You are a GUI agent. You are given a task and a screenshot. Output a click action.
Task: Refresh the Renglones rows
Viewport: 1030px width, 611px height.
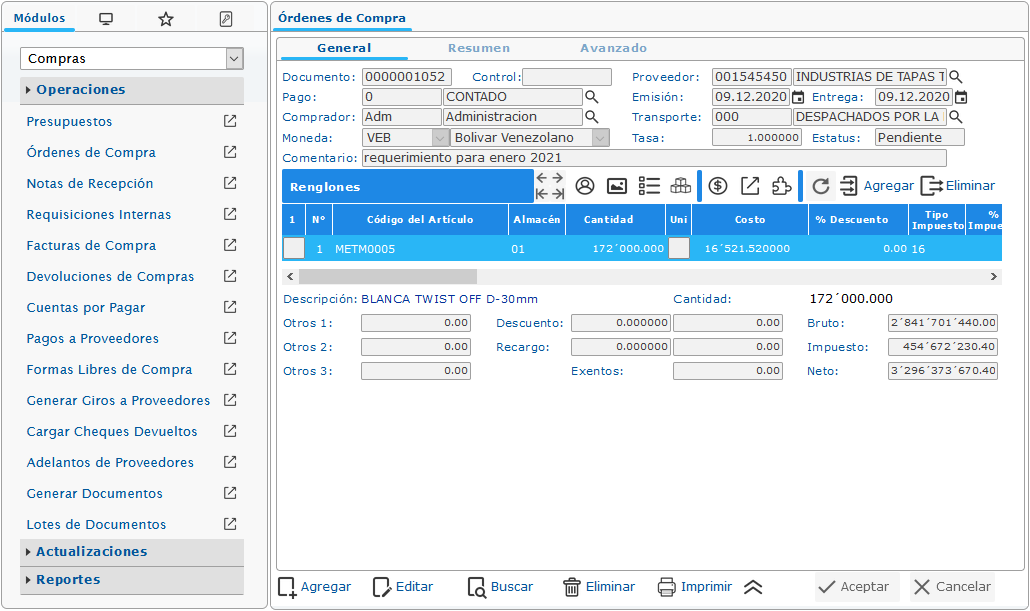[x=820, y=186]
